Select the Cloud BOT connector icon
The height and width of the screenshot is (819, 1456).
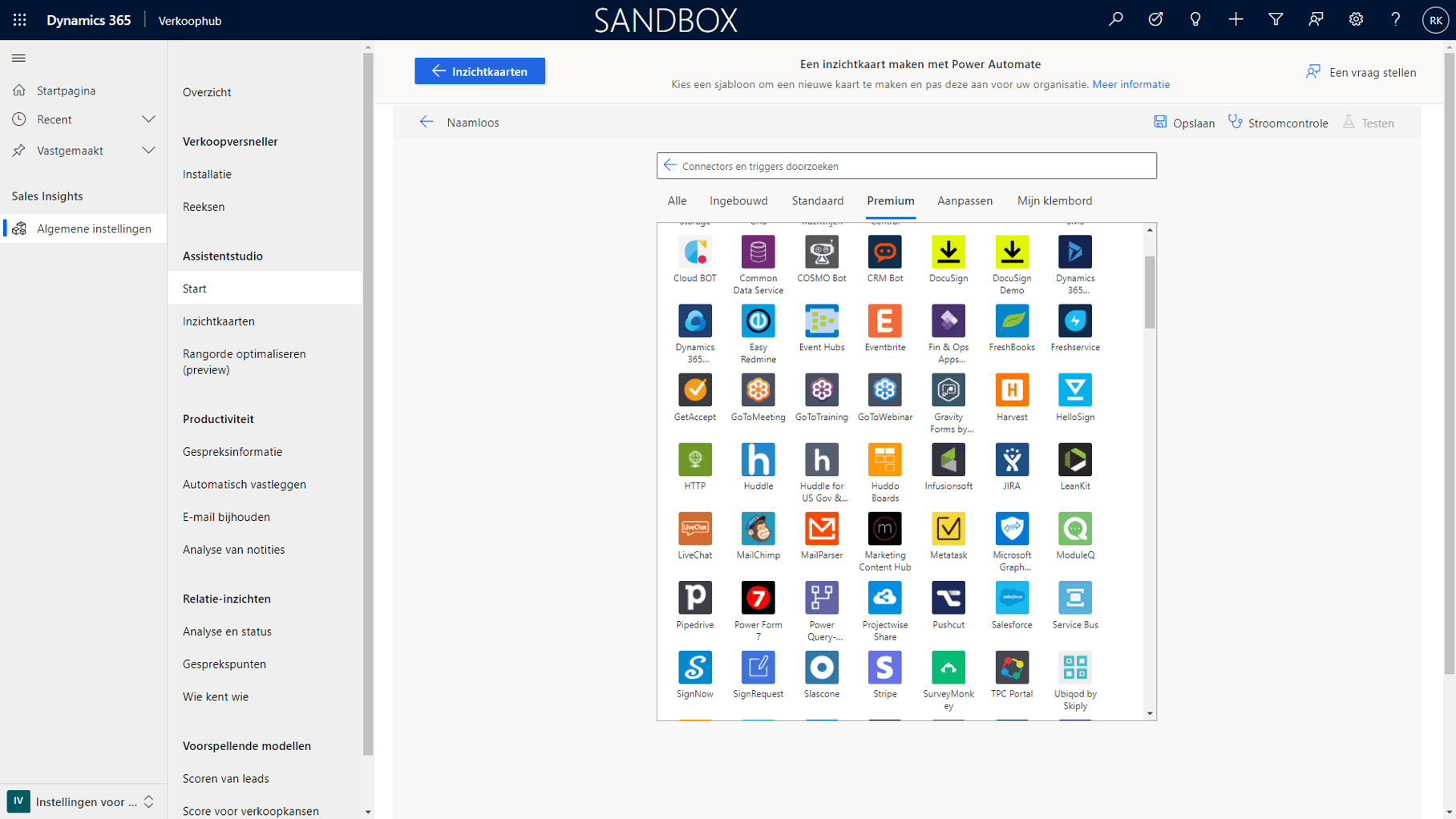click(694, 252)
